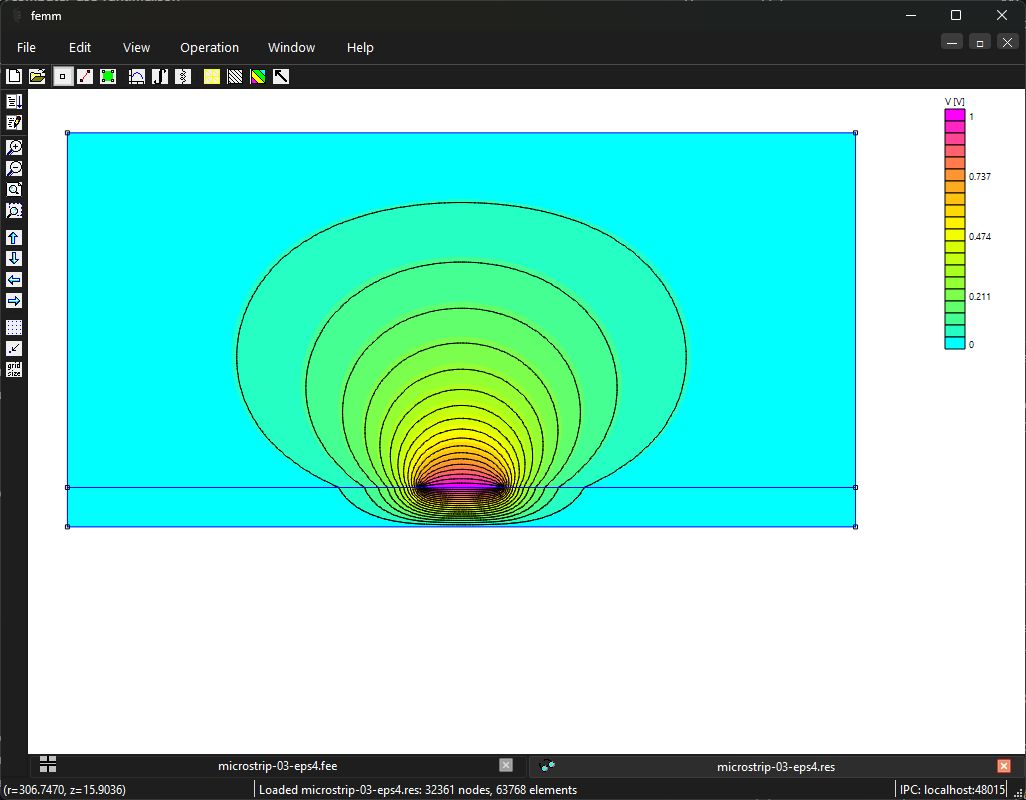Click the zoom window magnifier icon
The width and height of the screenshot is (1026, 800).
pyautogui.click(x=14, y=189)
